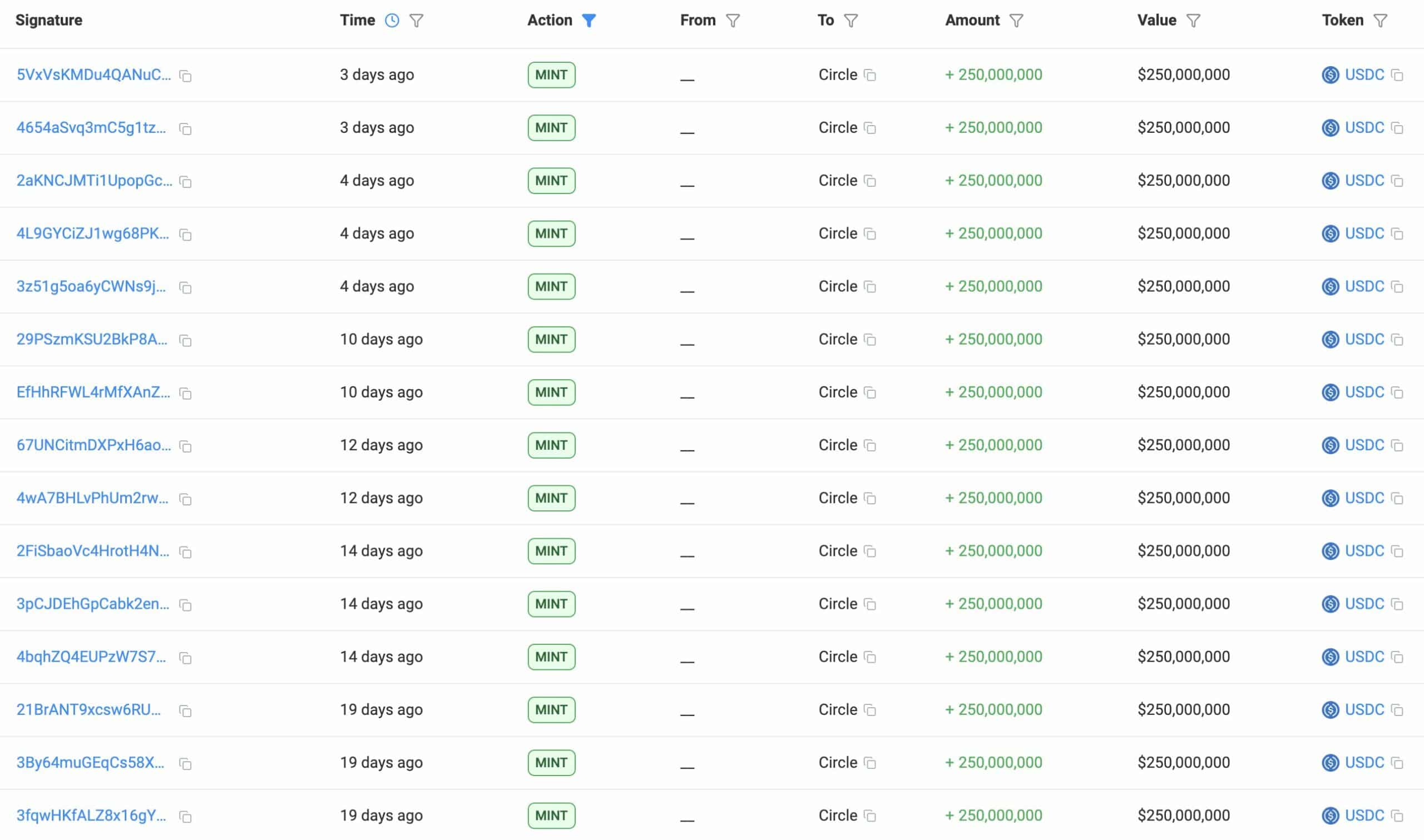Screen dimensions: 1424x840
Task: Copy signature 3fqwHKfALZ8x16gY using copy icon
Action: 185,816
